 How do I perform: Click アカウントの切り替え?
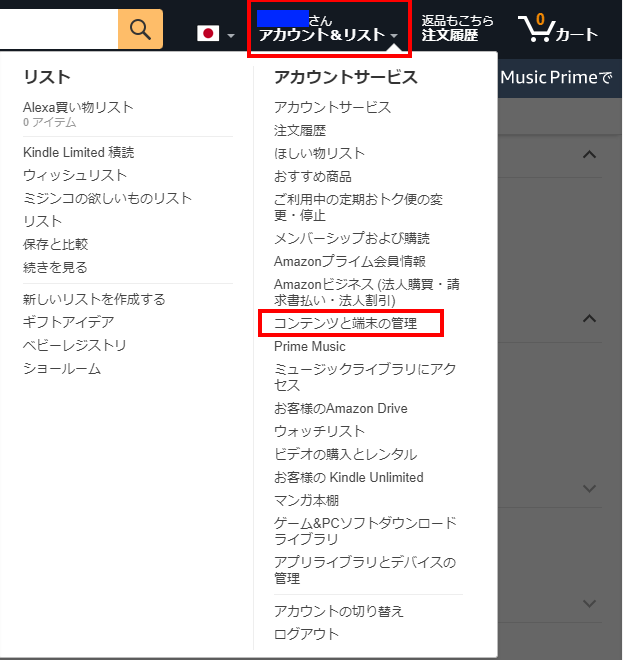(339, 611)
